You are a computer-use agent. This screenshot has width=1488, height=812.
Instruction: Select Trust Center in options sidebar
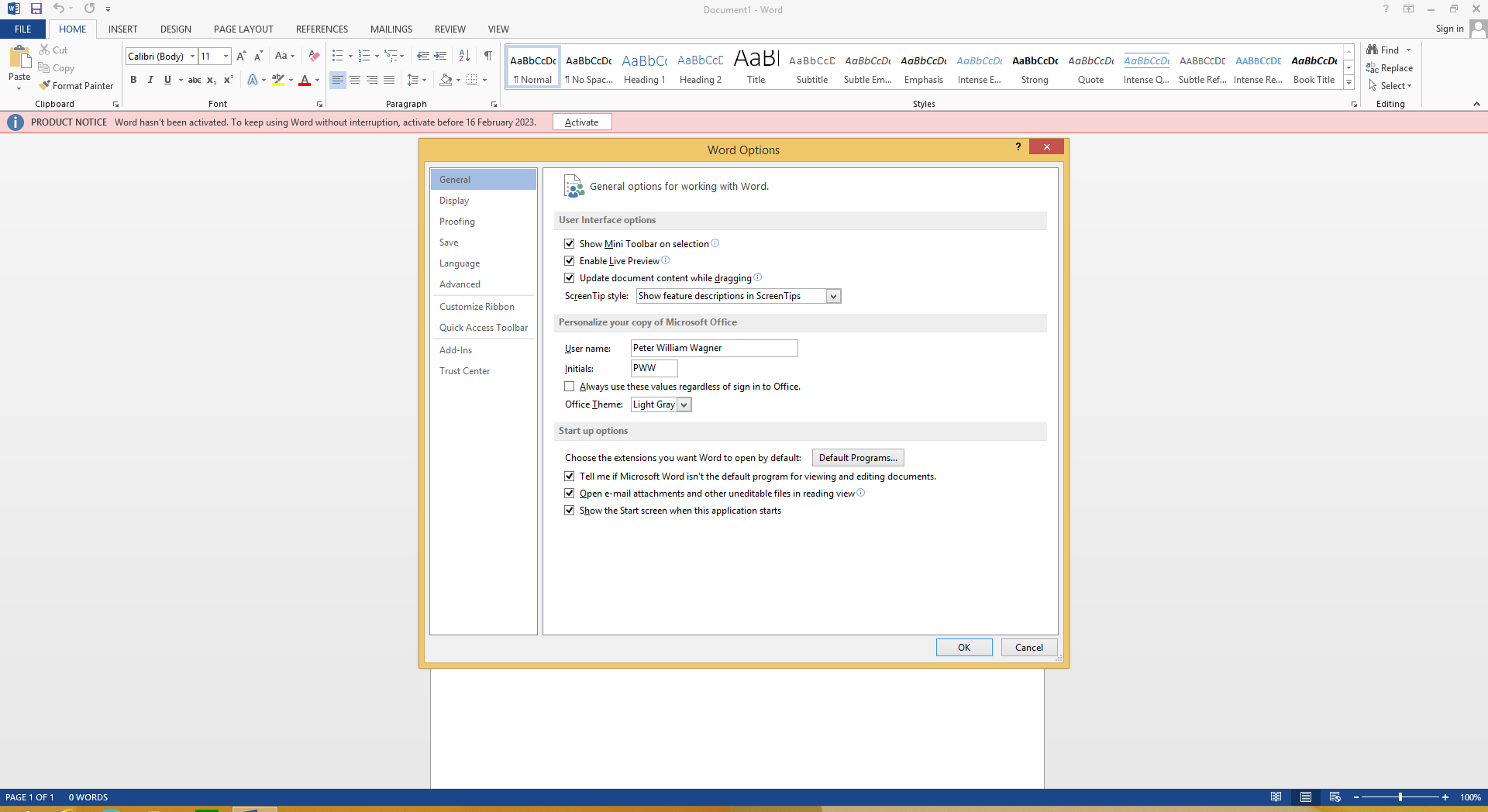(483, 371)
